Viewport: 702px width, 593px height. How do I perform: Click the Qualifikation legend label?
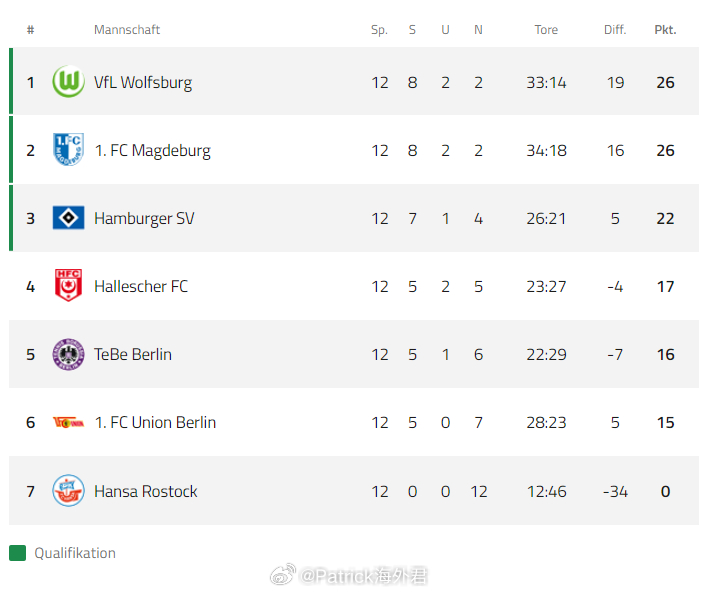tap(75, 553)
